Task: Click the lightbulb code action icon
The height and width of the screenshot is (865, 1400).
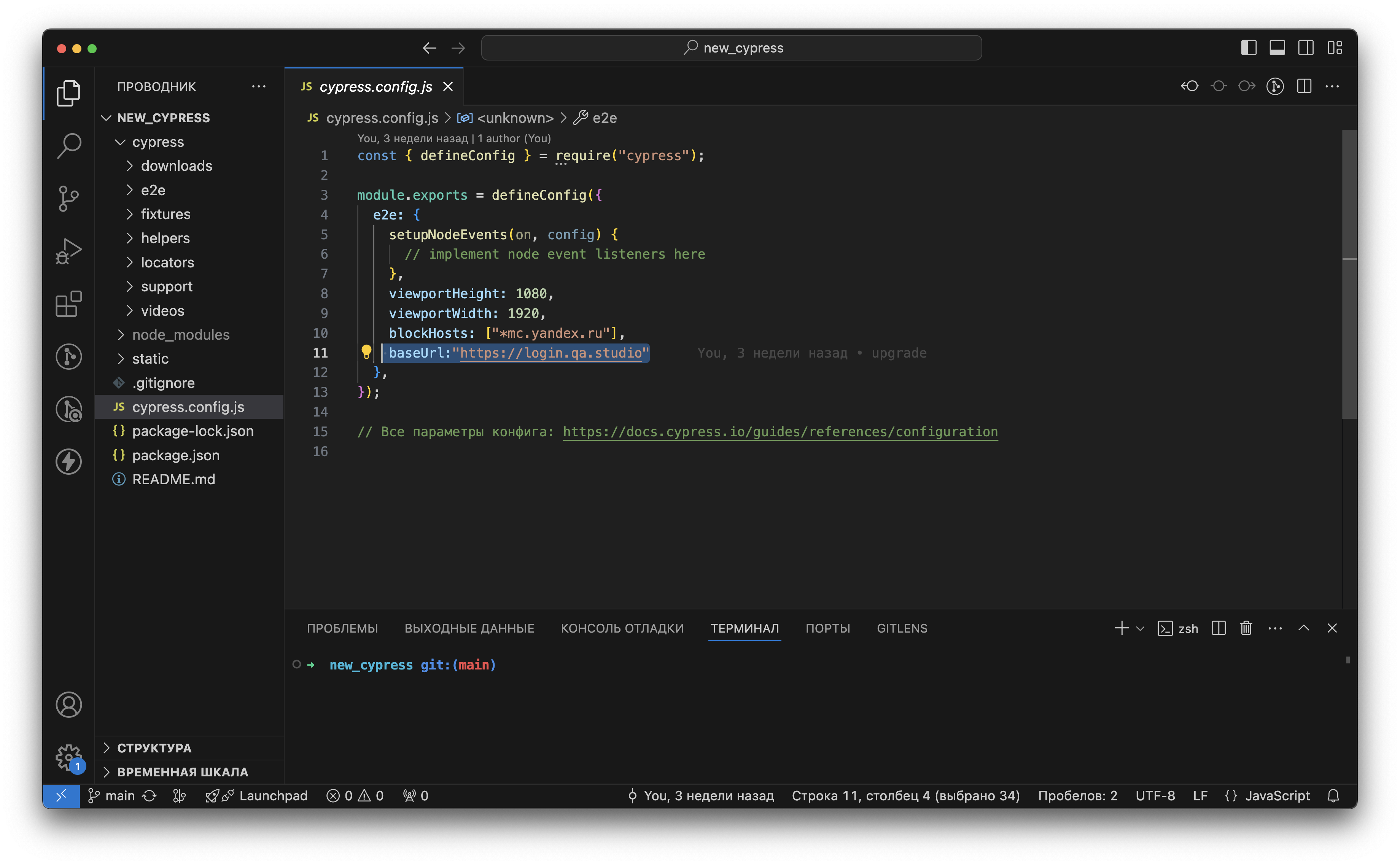Action: pos(366,352)
